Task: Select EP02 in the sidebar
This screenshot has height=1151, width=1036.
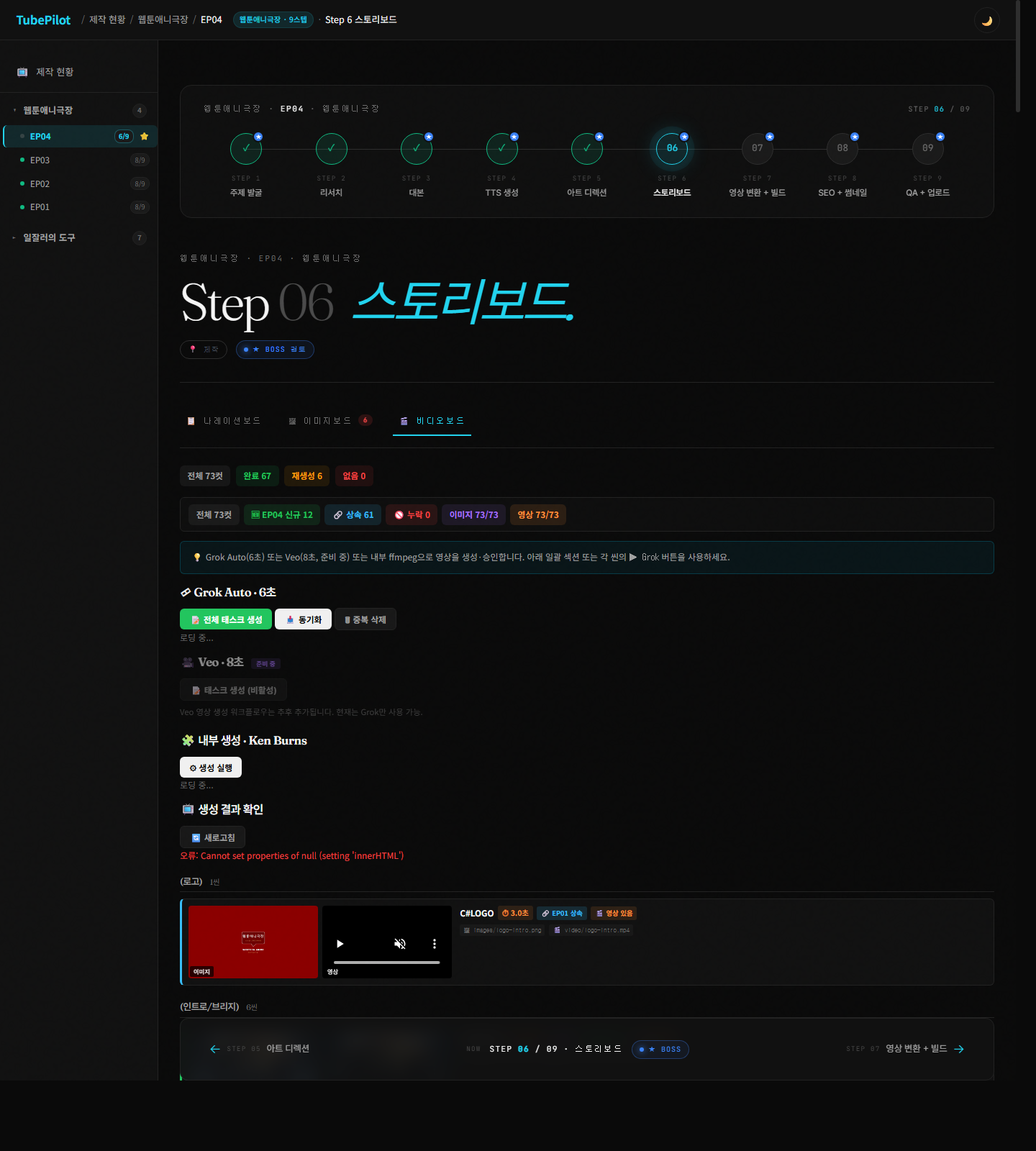Action: (x=81, y=184)
